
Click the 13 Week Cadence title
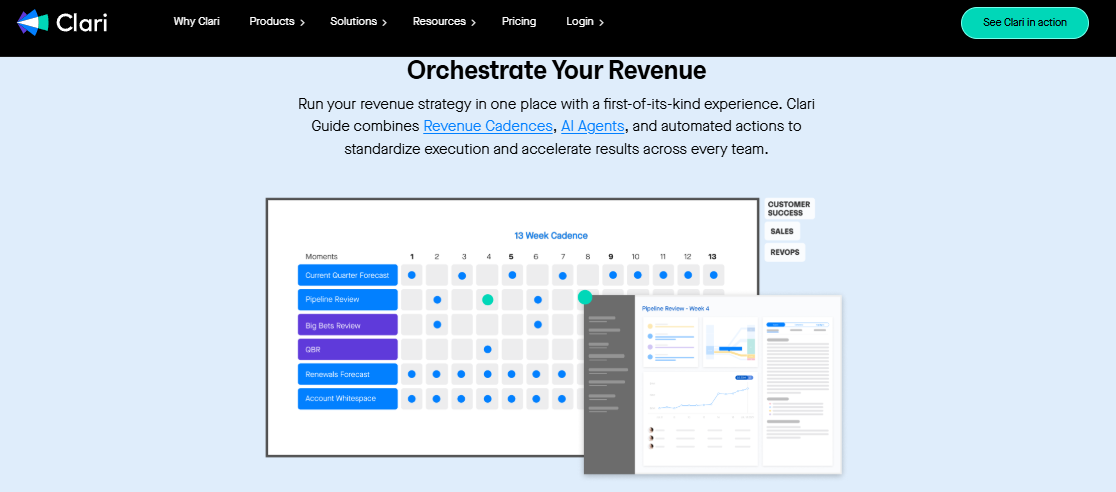click(551, 236)
